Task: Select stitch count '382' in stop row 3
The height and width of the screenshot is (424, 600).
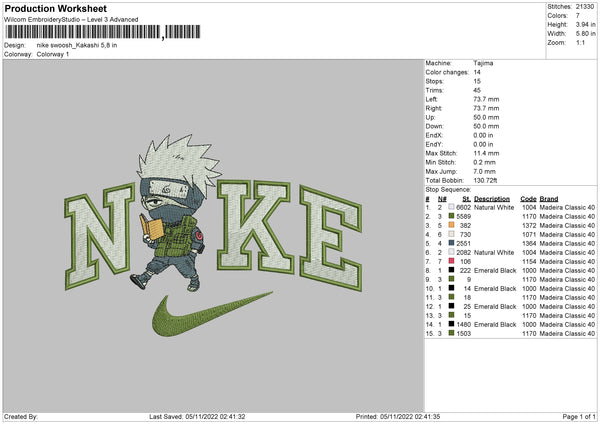Action: [465, 225]
